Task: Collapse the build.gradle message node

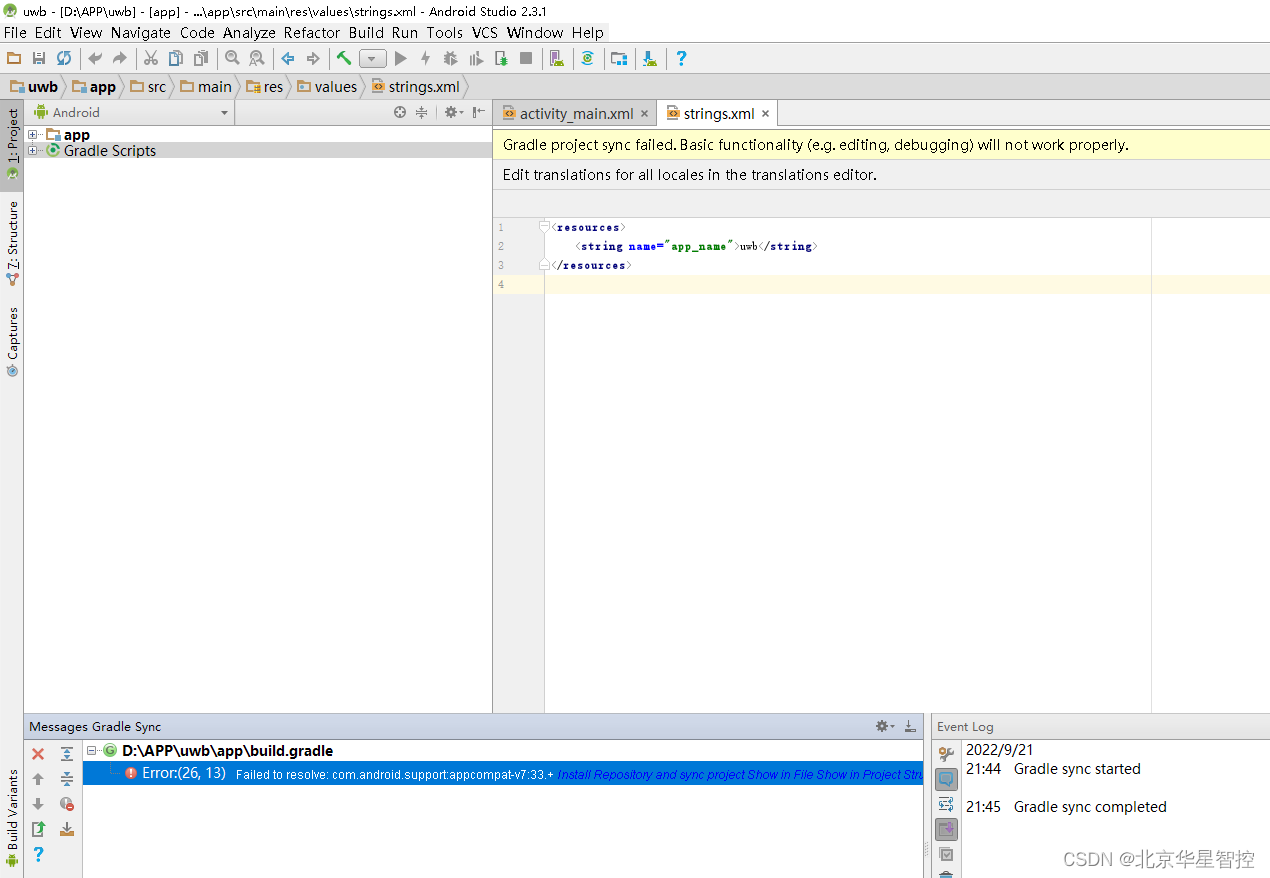Action: (x=92, y=751)
